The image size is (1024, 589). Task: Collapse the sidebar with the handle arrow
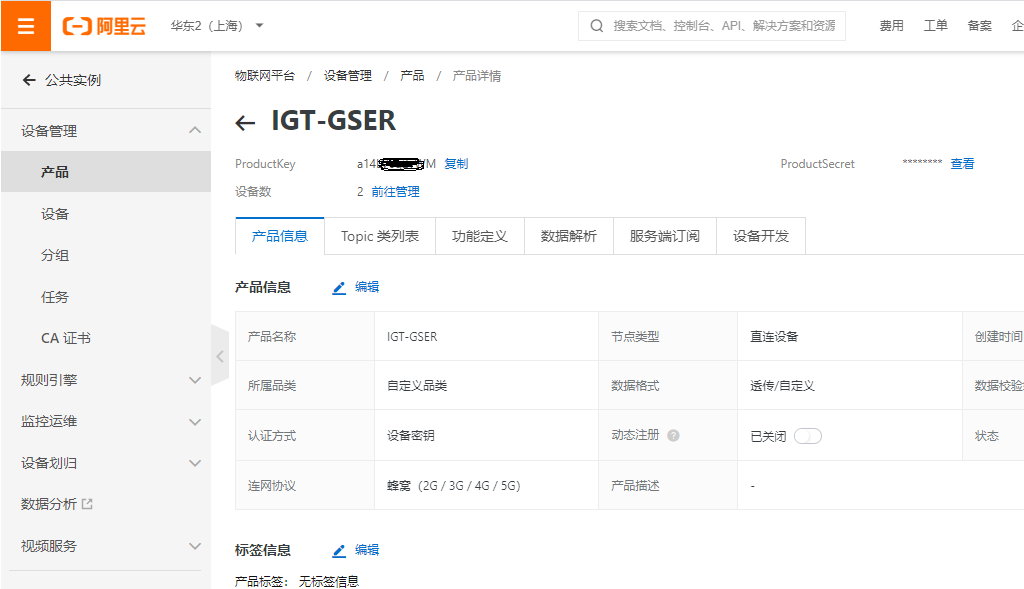[220, 356]
